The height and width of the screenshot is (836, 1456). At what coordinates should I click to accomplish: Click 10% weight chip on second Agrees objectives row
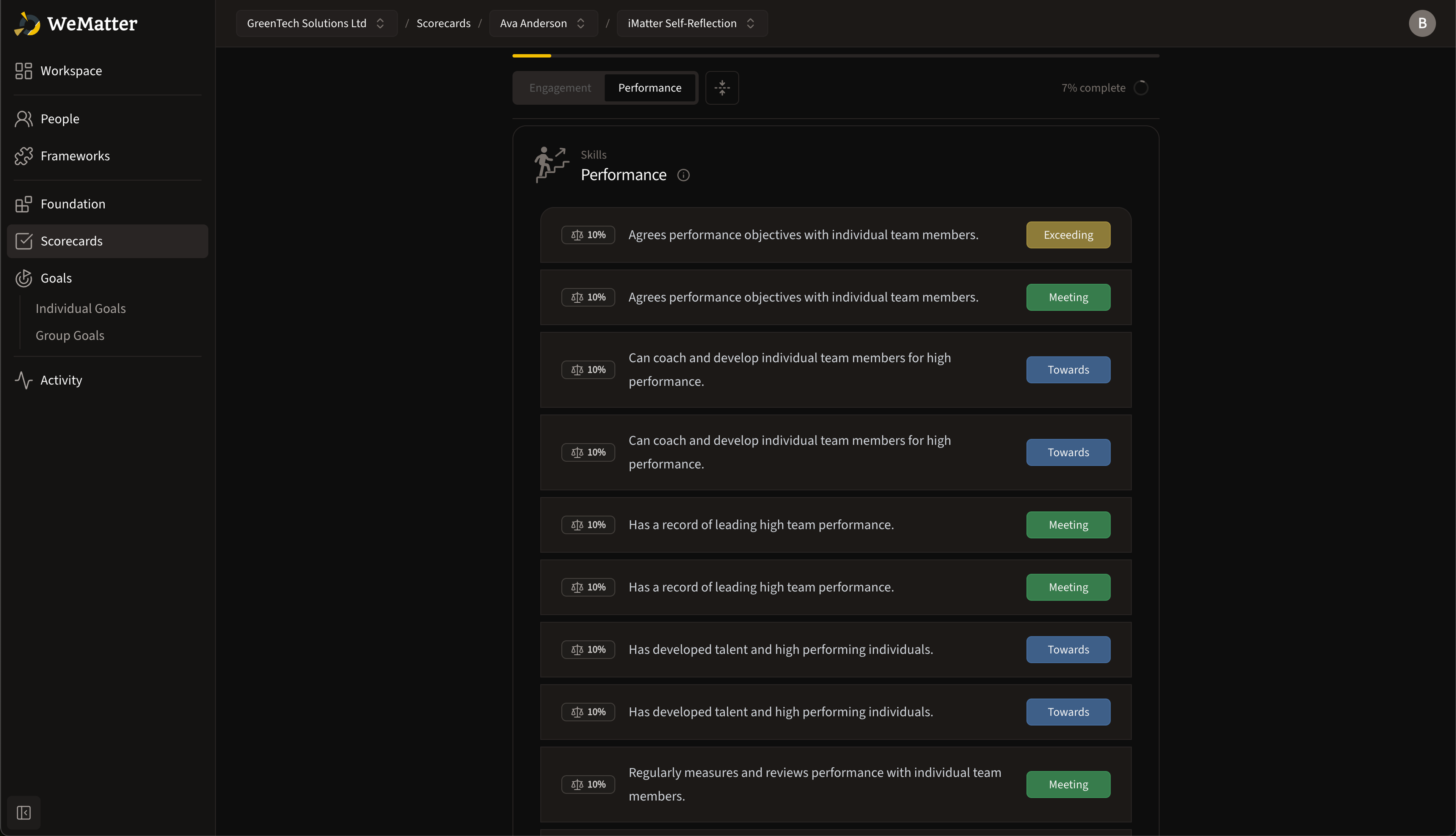[588, 297]
